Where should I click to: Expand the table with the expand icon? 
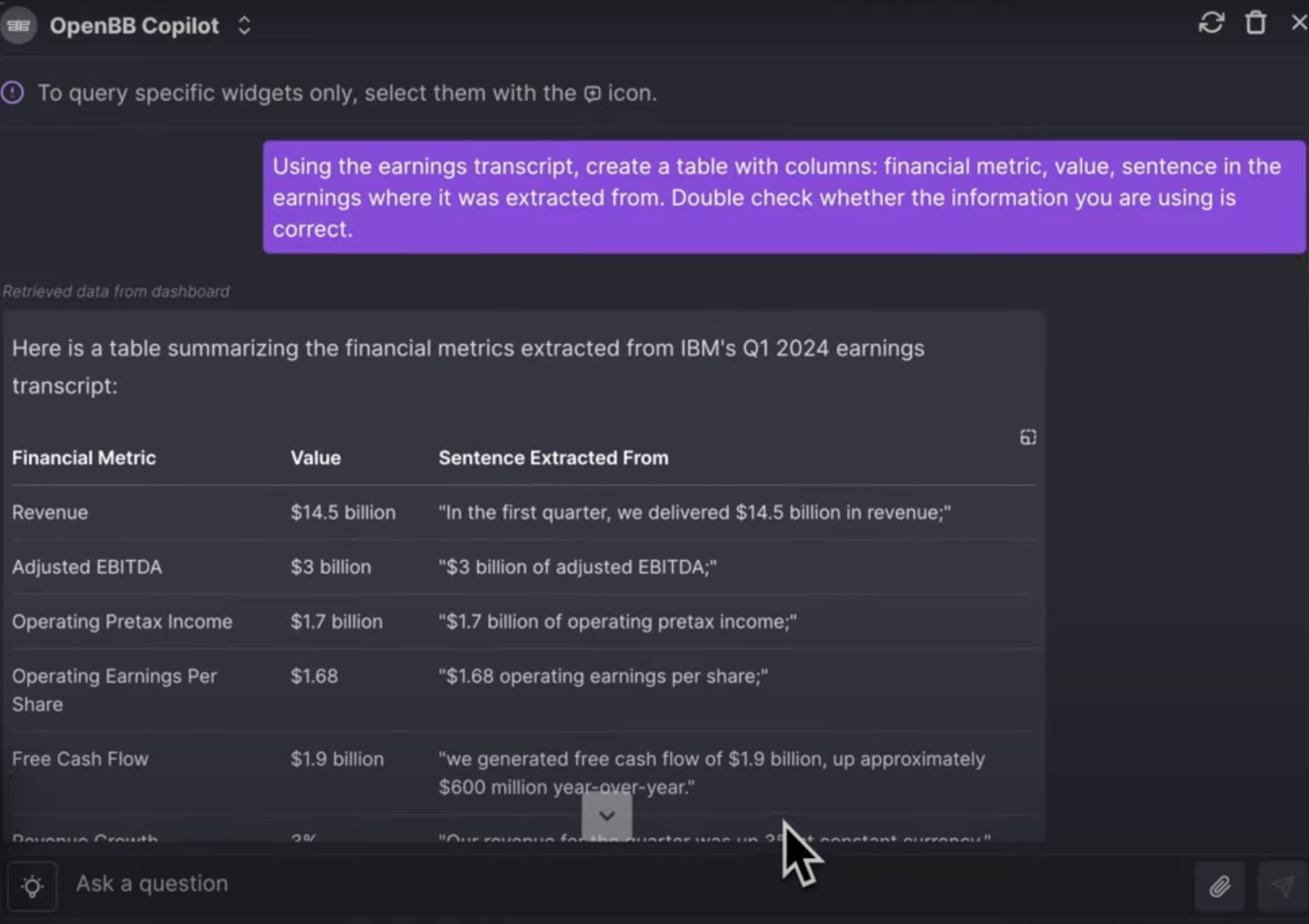point(1027,437)
